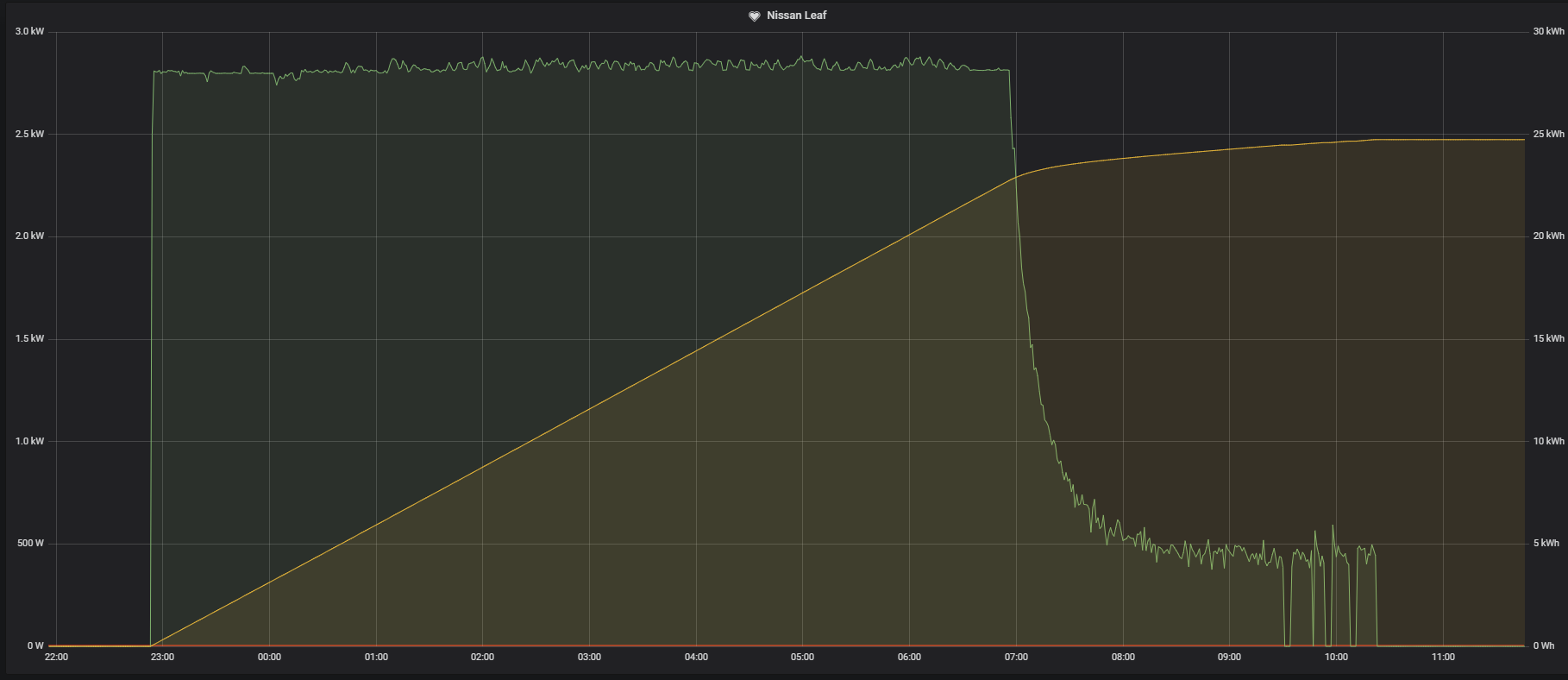Click the 3.0 kW left axis label
The height and width of the screenshot is (680, 1568).
[29, 32]
